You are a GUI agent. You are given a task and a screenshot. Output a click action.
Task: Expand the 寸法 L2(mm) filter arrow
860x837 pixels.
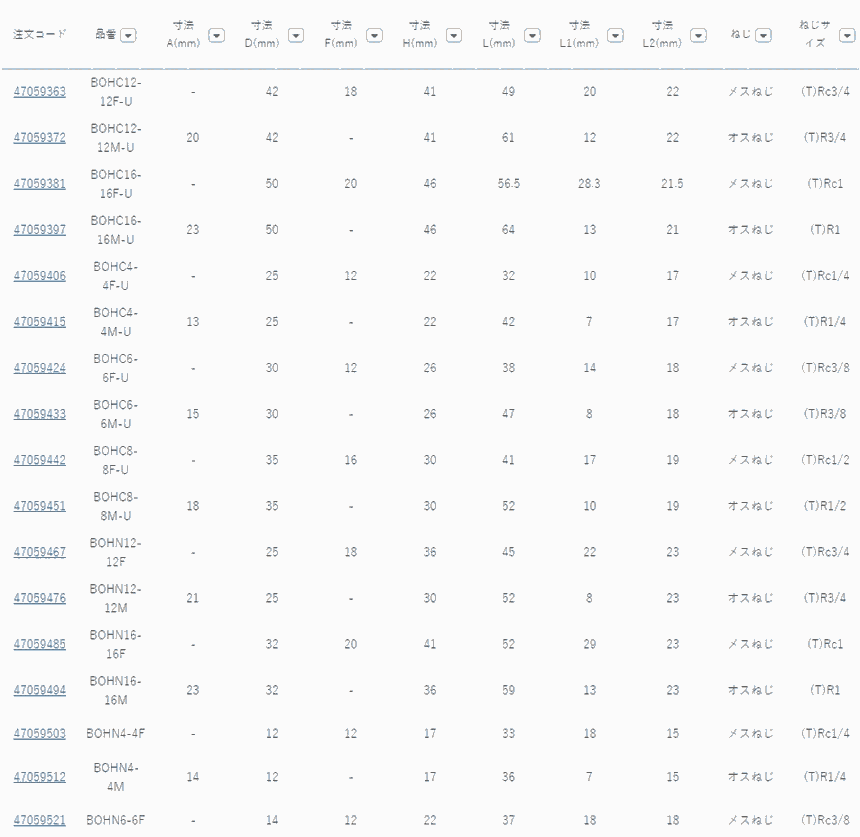coord(698,36)
